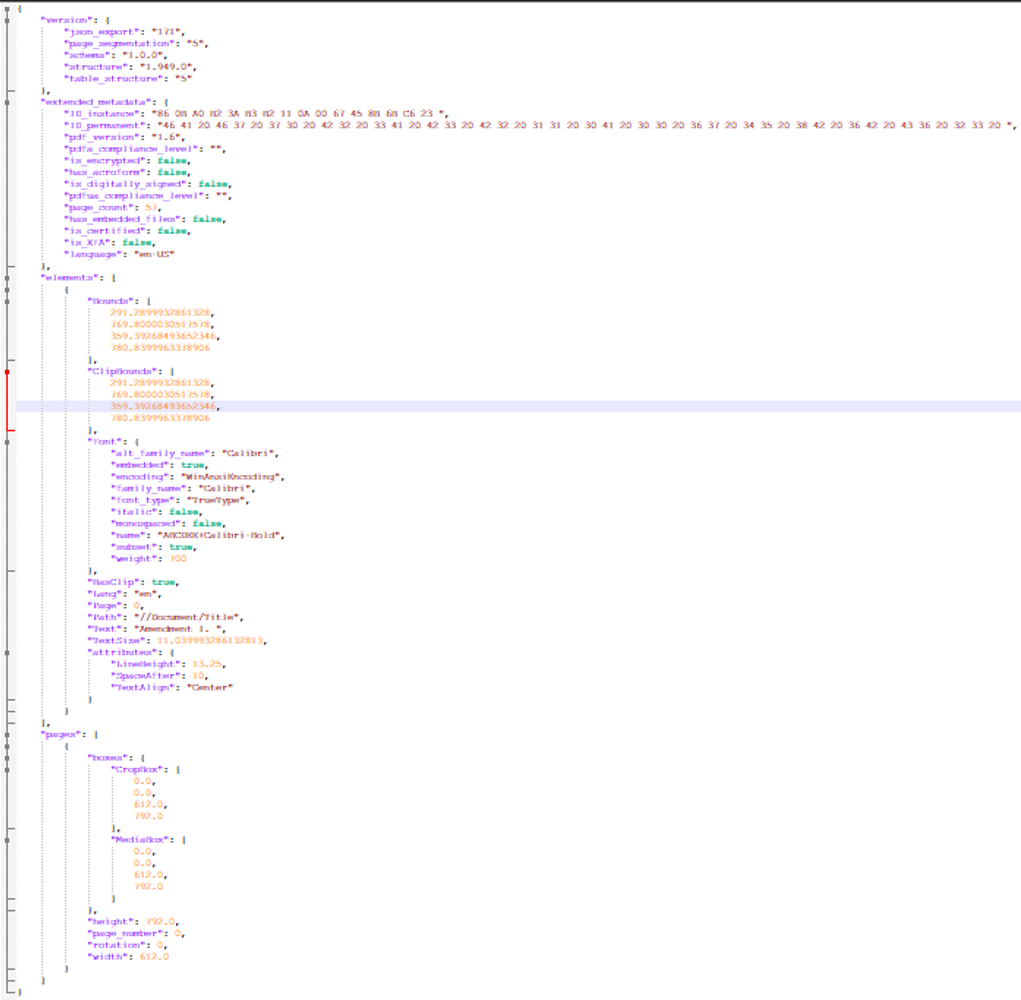The height and width of the screenshot is (1000, 1021).
Task: Collapse the "attributes" object fold marker
Action: pyautogui.click(x=7, y=652)
